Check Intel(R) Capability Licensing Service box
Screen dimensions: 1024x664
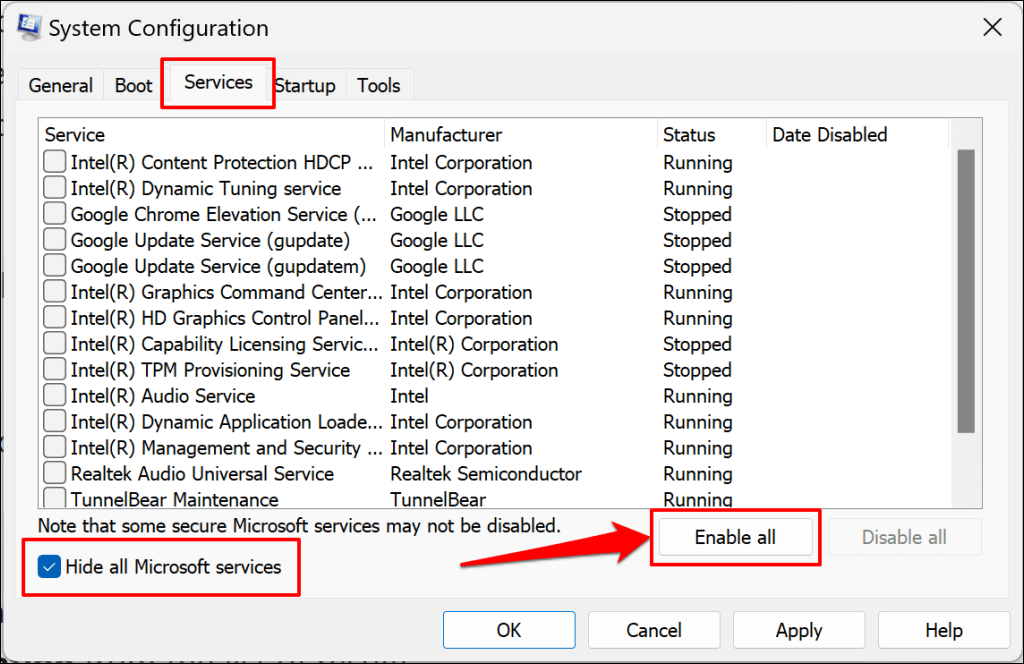point(55,344)
